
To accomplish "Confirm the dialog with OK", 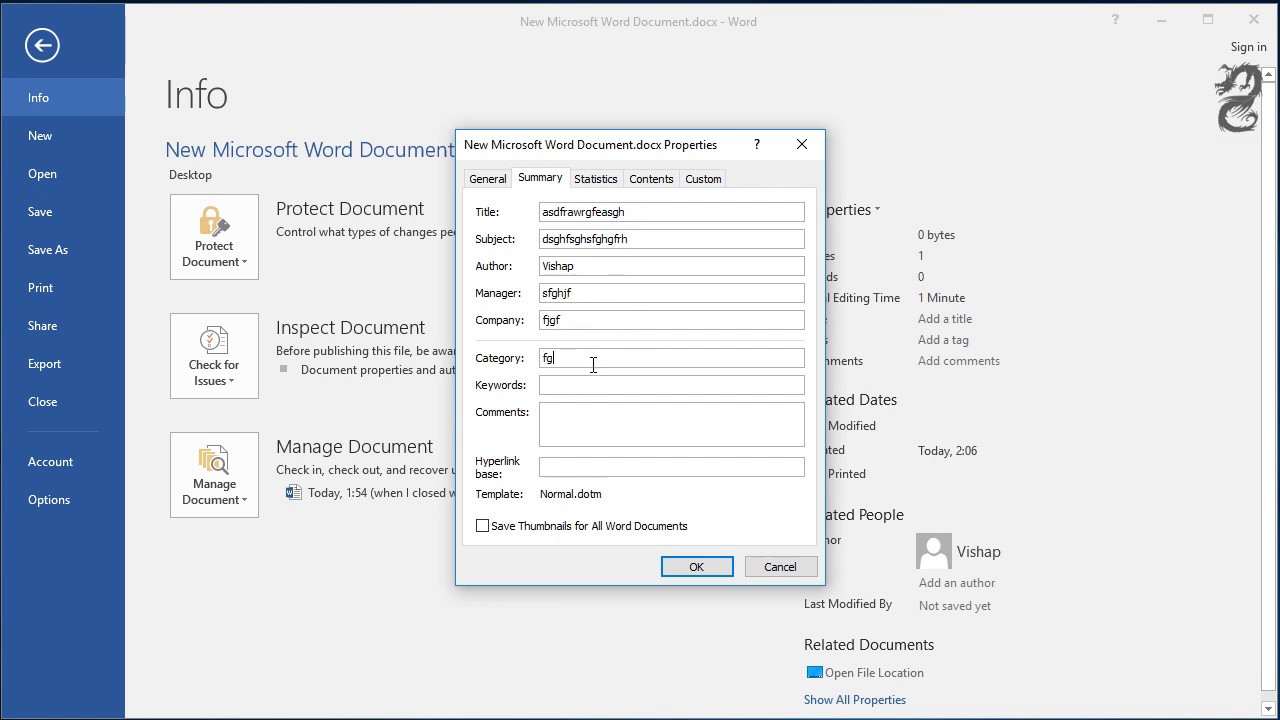I will pyautogui.click(x=697, y=567).
